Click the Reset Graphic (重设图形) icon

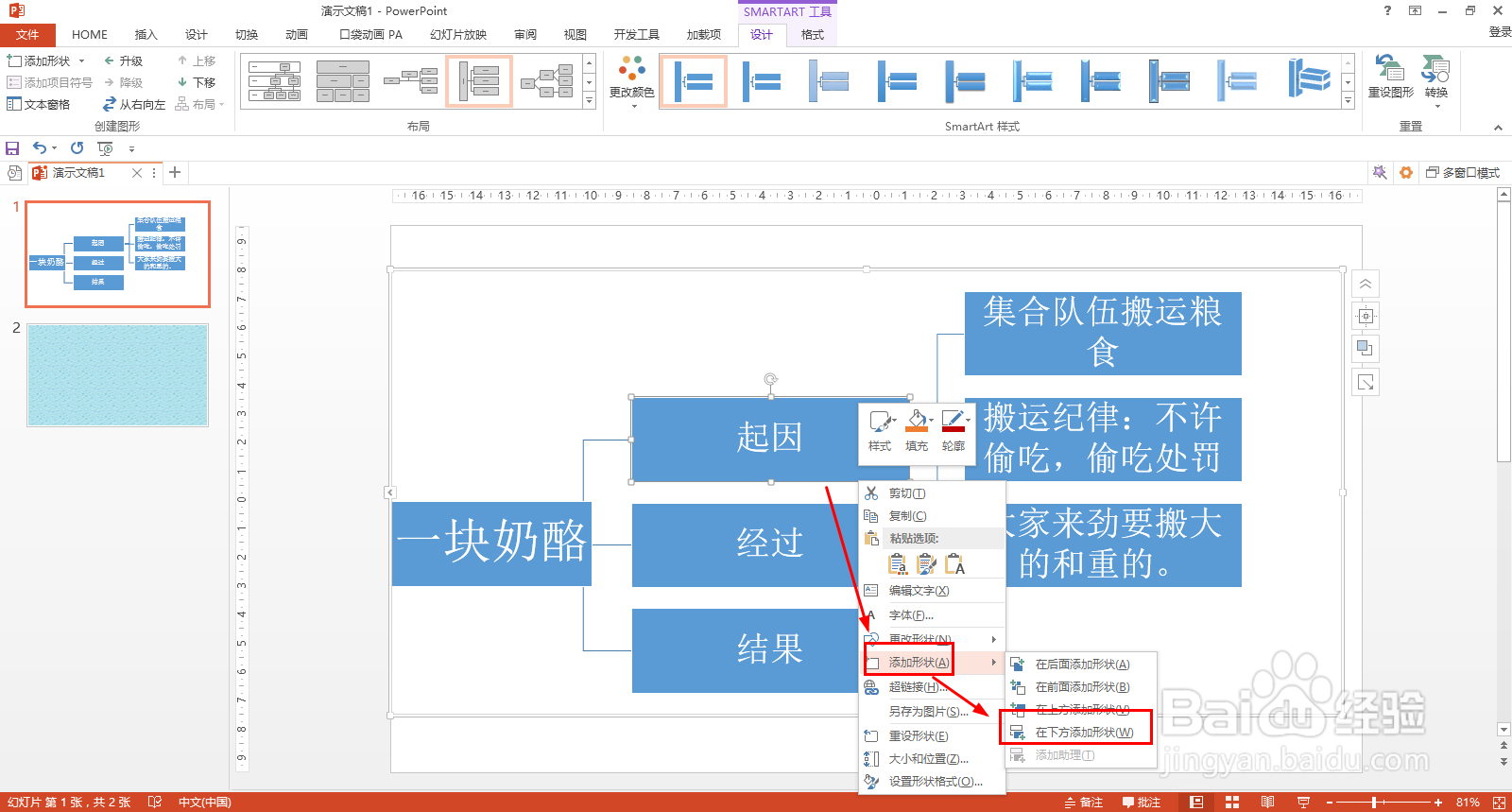click(1390, 76)
